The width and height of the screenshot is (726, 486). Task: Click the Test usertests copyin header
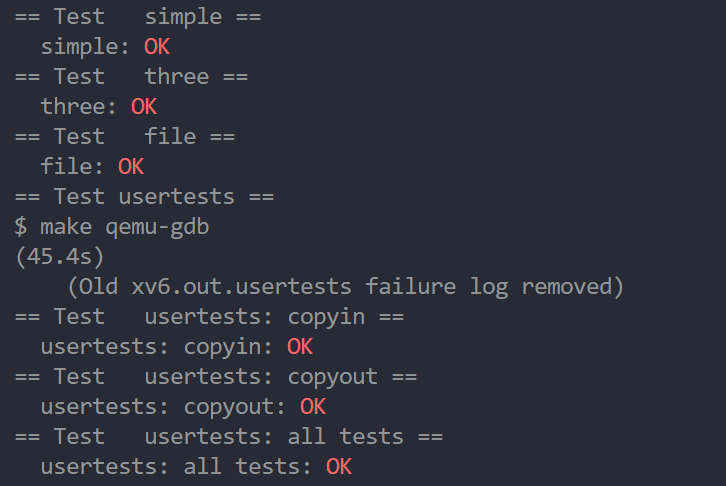coord(209,318)
